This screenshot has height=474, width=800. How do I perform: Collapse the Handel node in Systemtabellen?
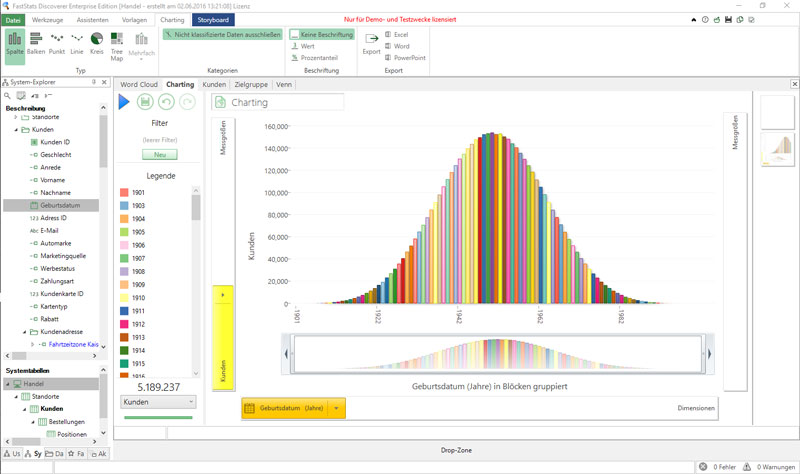coord(8,384)
